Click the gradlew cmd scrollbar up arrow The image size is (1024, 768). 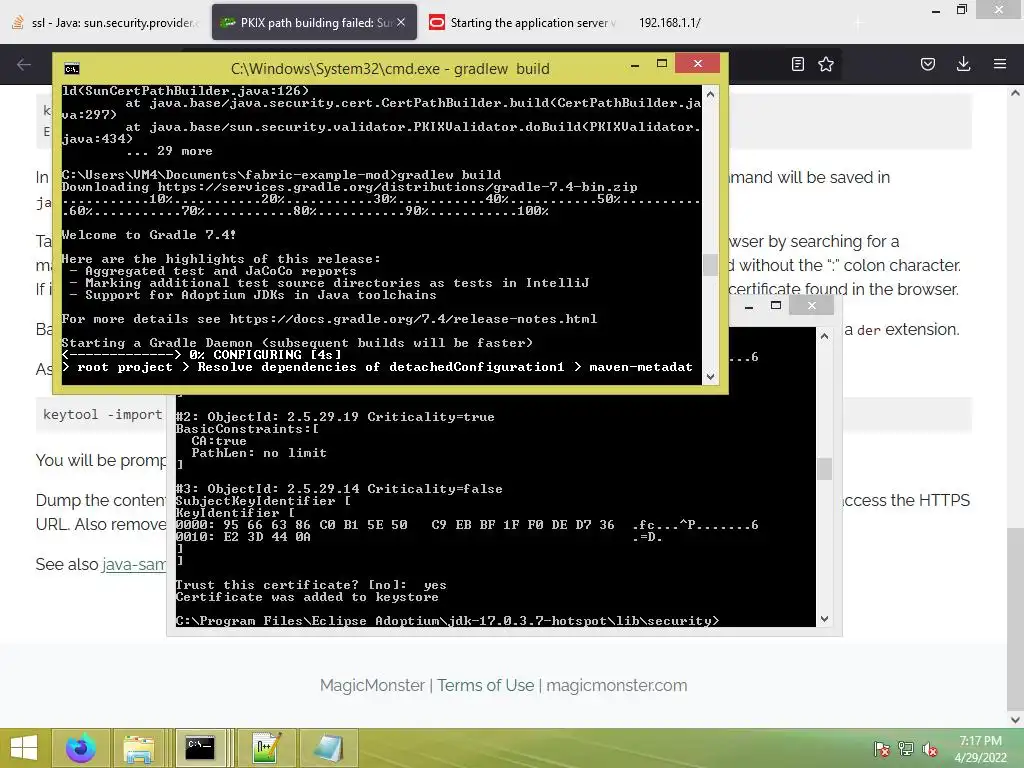(x=711, y=95)
